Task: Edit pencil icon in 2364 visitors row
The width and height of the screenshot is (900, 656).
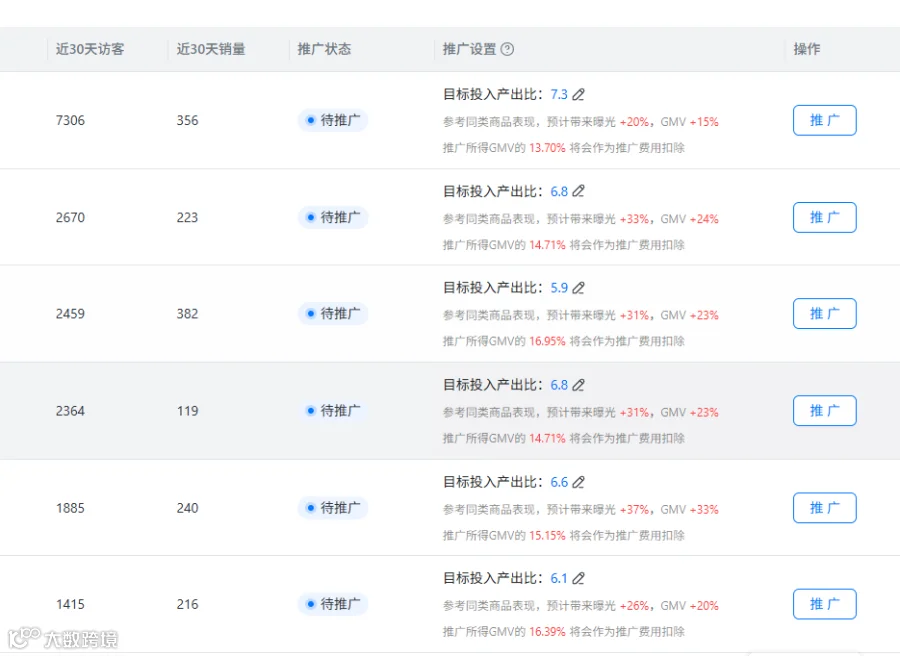Action: 579,385
